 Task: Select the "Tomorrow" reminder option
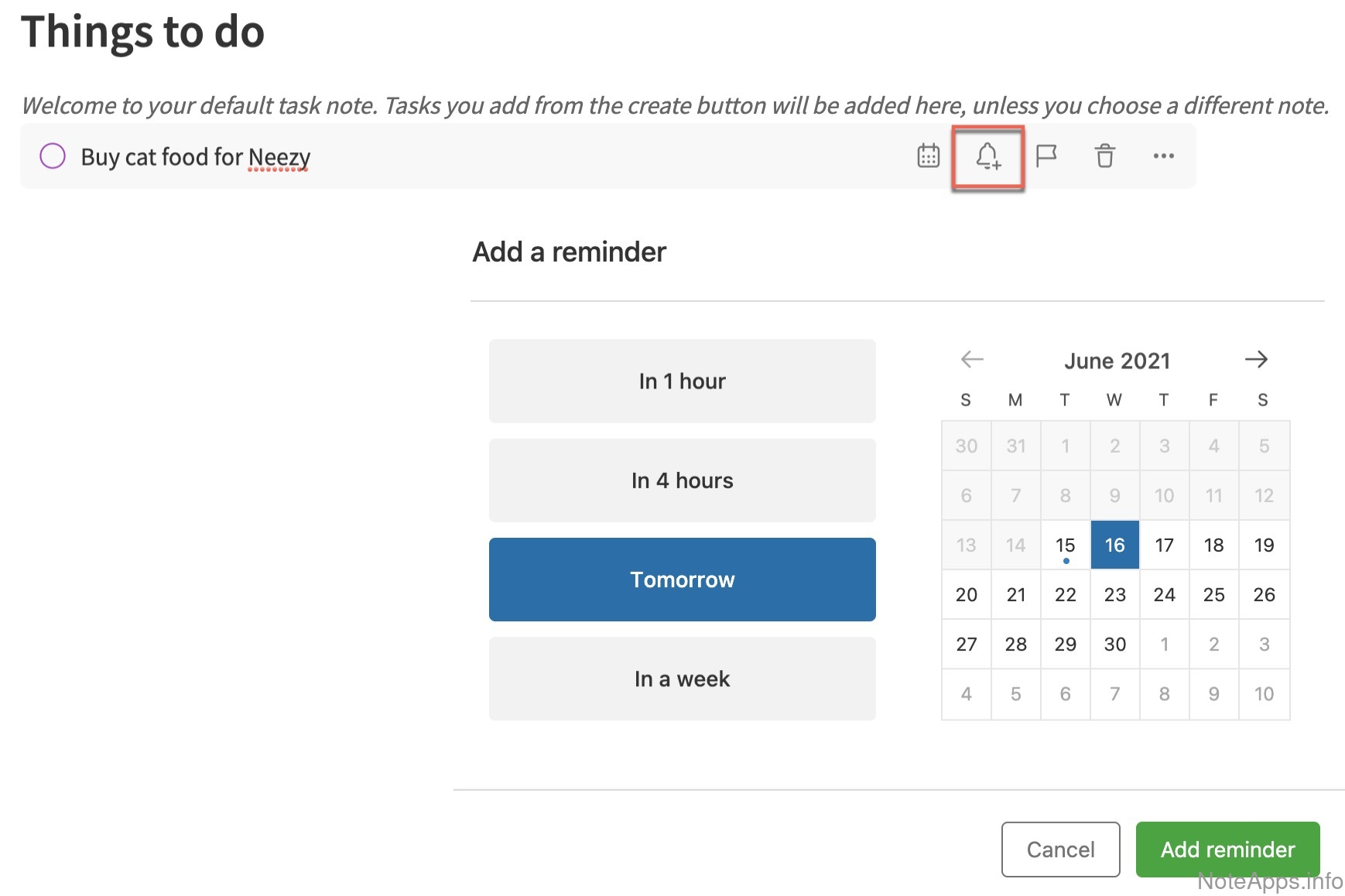click(x=682, y=580)
